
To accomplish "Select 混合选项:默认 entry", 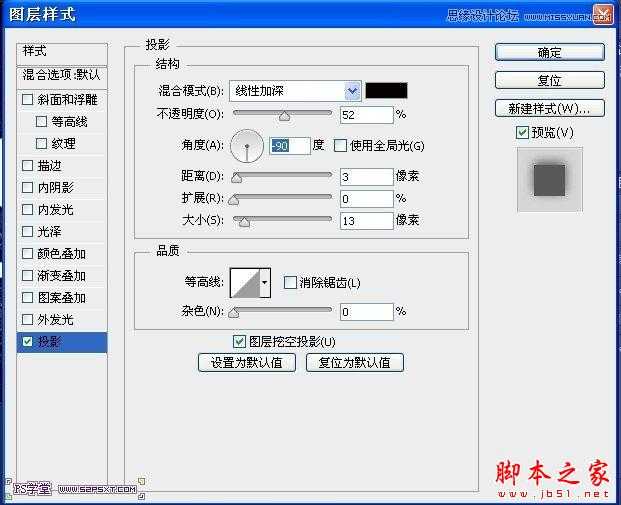I will coord(62,78).
